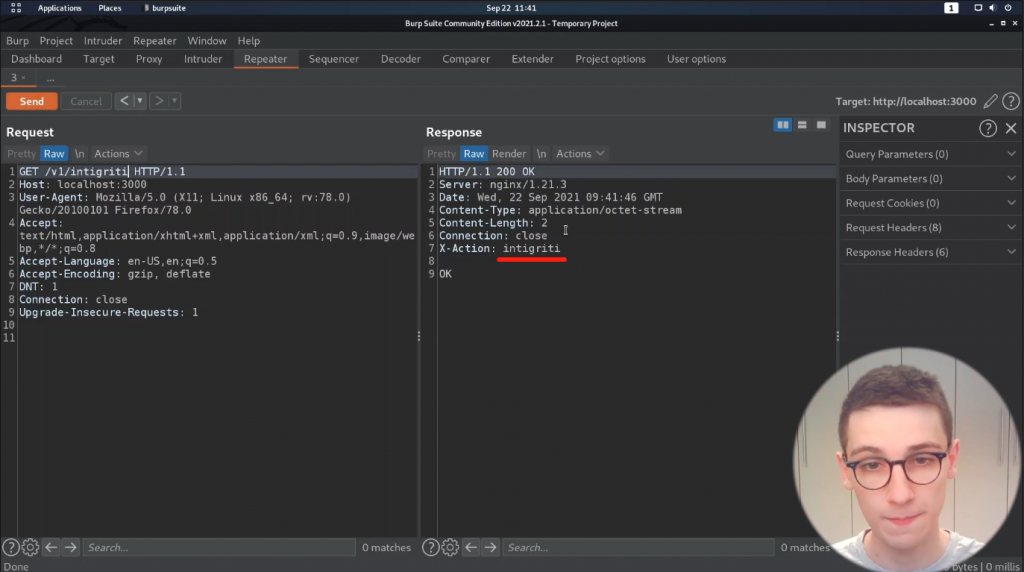Go to previous match in request search
Image resolution: width=1024 pixels, height=572 pixels.
click(x=51, y=547)
